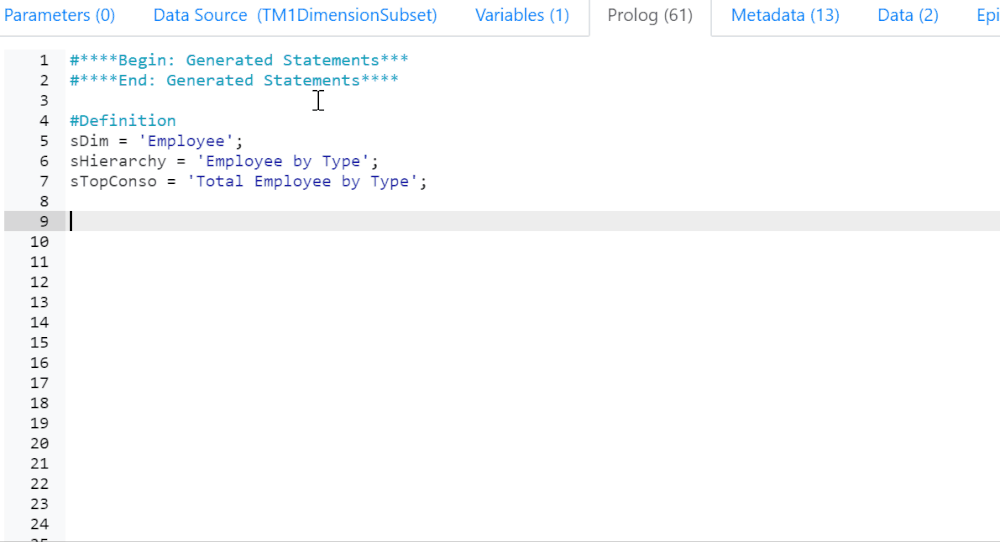Click line number 5 in the gutter
This screenshot has height=542, width=1000.
43,141
